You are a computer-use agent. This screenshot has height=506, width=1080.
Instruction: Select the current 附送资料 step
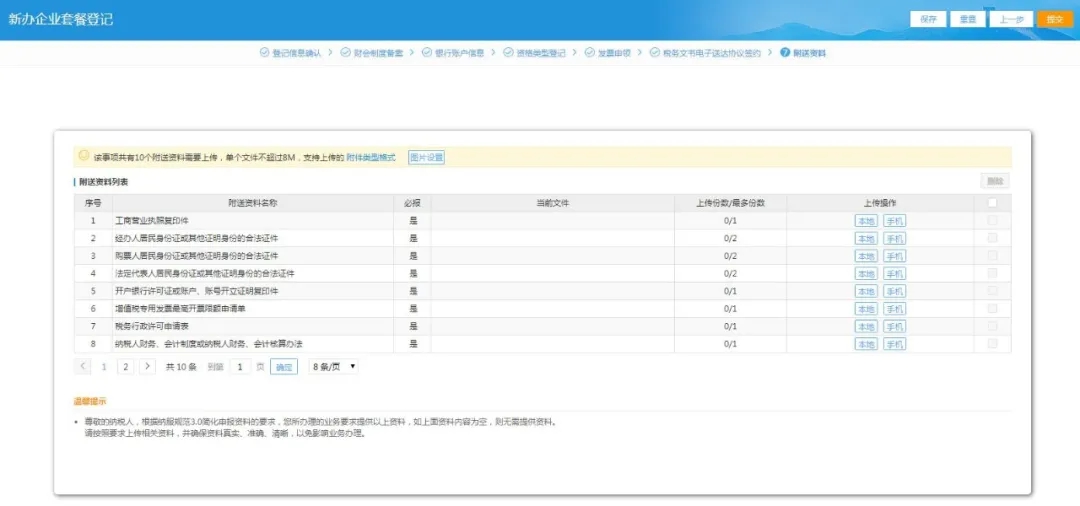[803, 53]
